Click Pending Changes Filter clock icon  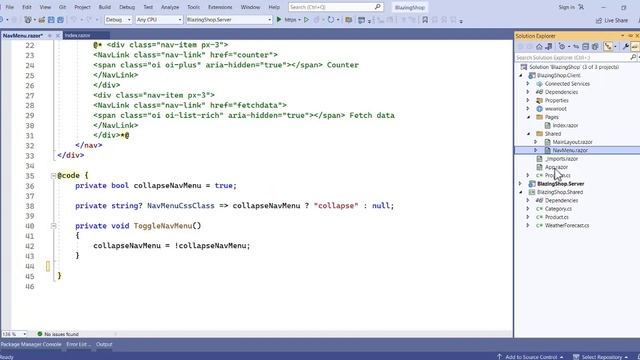click(562, 47)
